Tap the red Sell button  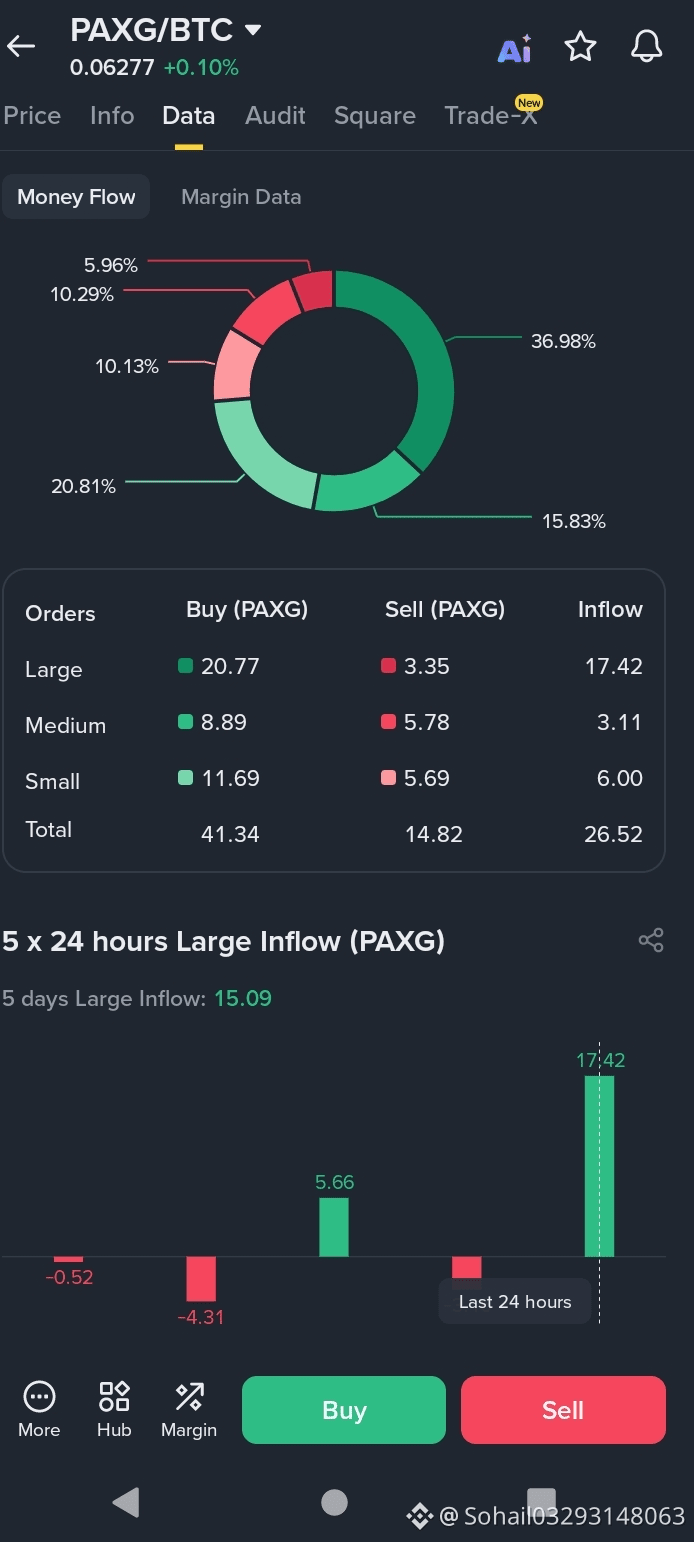coord(563,1410)
